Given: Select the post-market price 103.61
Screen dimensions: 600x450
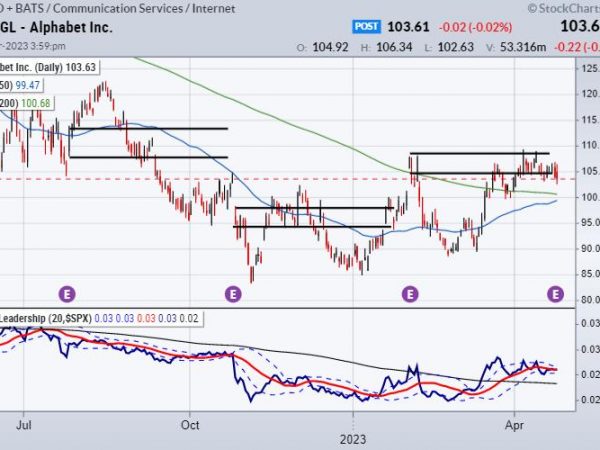Looking at the screenshot, I should click(x=408, y=27).
